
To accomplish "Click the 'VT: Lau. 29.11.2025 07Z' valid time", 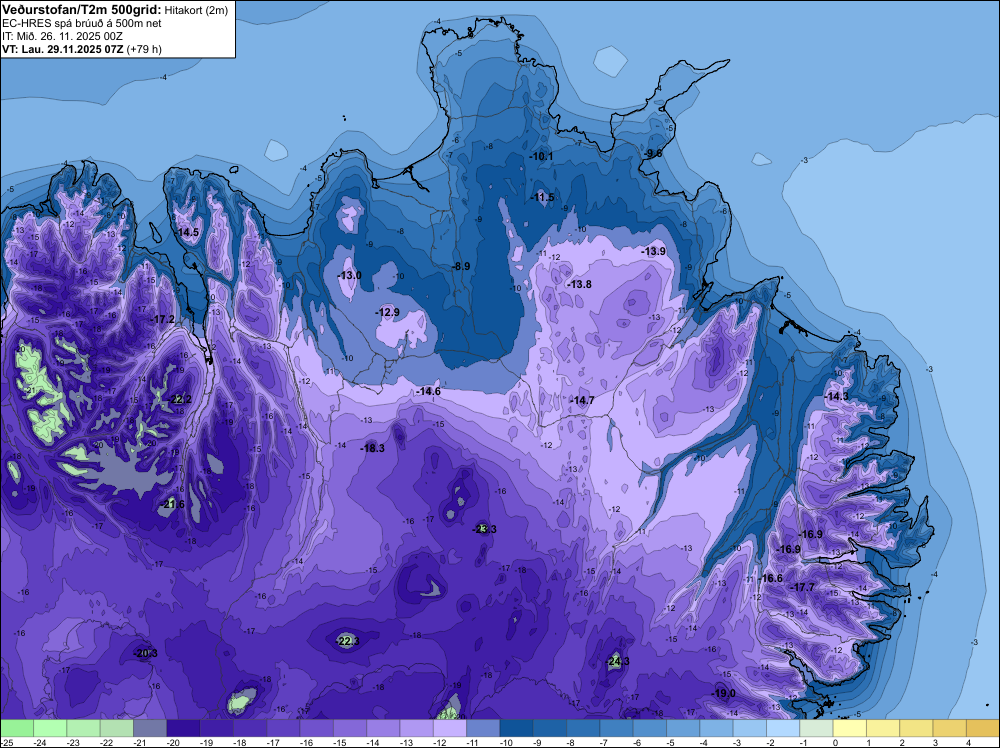I will click(63, 49).
